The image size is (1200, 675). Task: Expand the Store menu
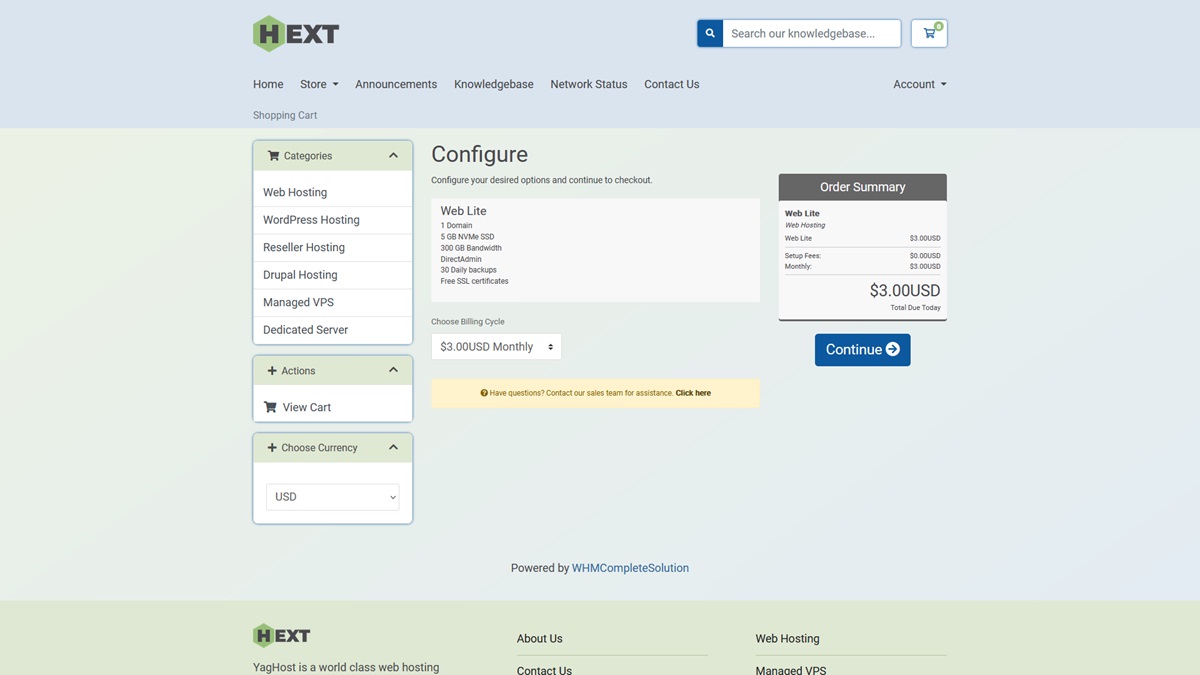(319, 85)
